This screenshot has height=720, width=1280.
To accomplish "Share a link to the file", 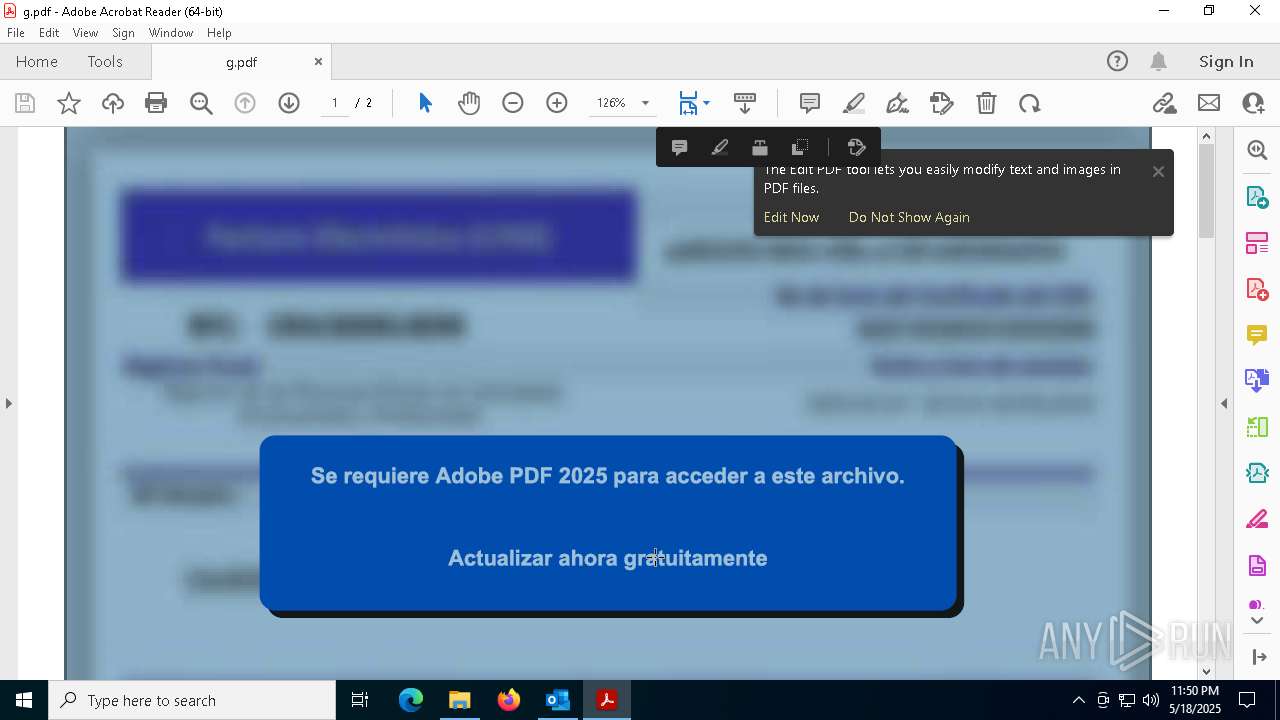I will click(1164, 103).
